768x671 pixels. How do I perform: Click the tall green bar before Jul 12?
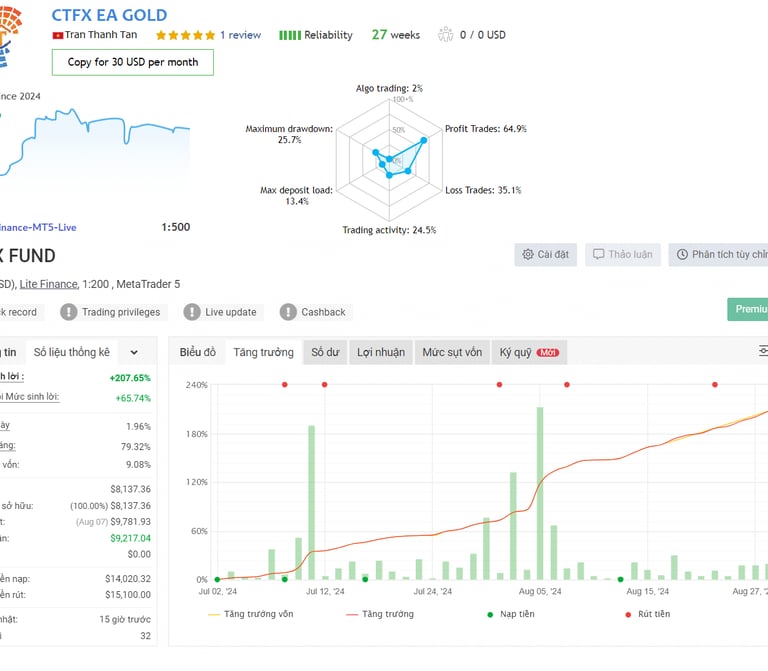coord(312,503)
